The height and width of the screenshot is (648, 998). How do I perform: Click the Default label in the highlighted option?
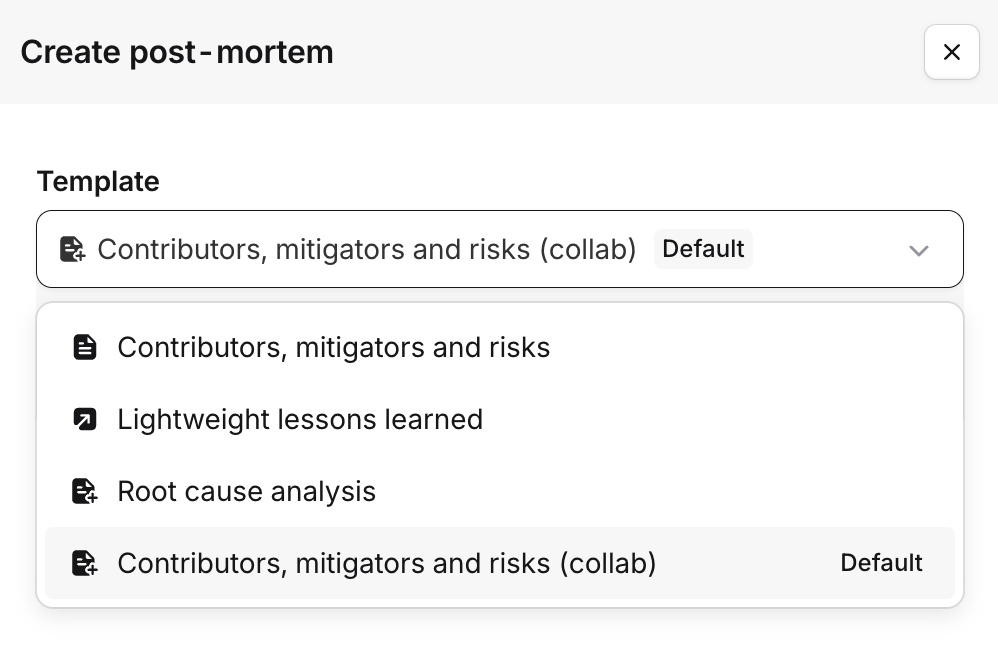pyautogui.click(x=881, y=564)
